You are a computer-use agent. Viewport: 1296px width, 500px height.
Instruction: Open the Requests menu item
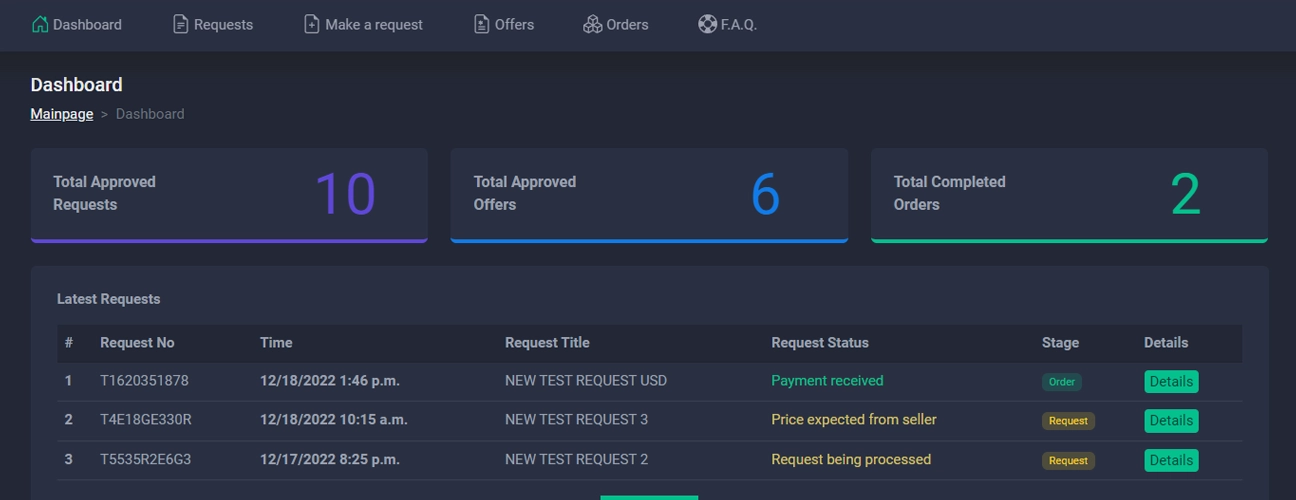point(223,24)
